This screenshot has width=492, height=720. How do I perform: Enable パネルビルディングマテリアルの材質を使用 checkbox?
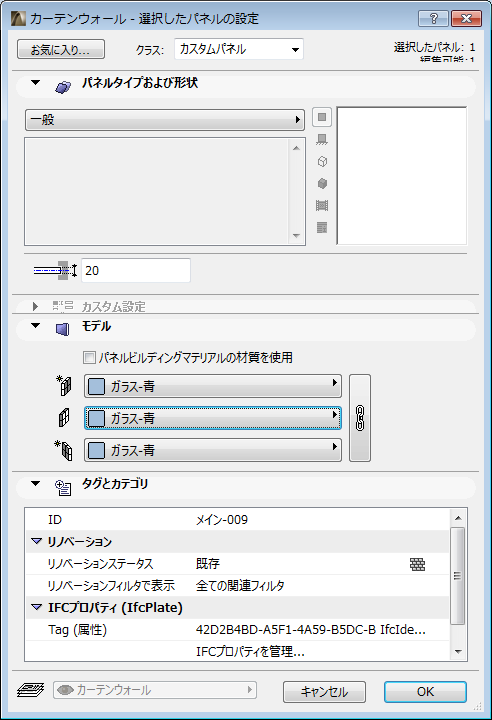[x=89, y=357]
